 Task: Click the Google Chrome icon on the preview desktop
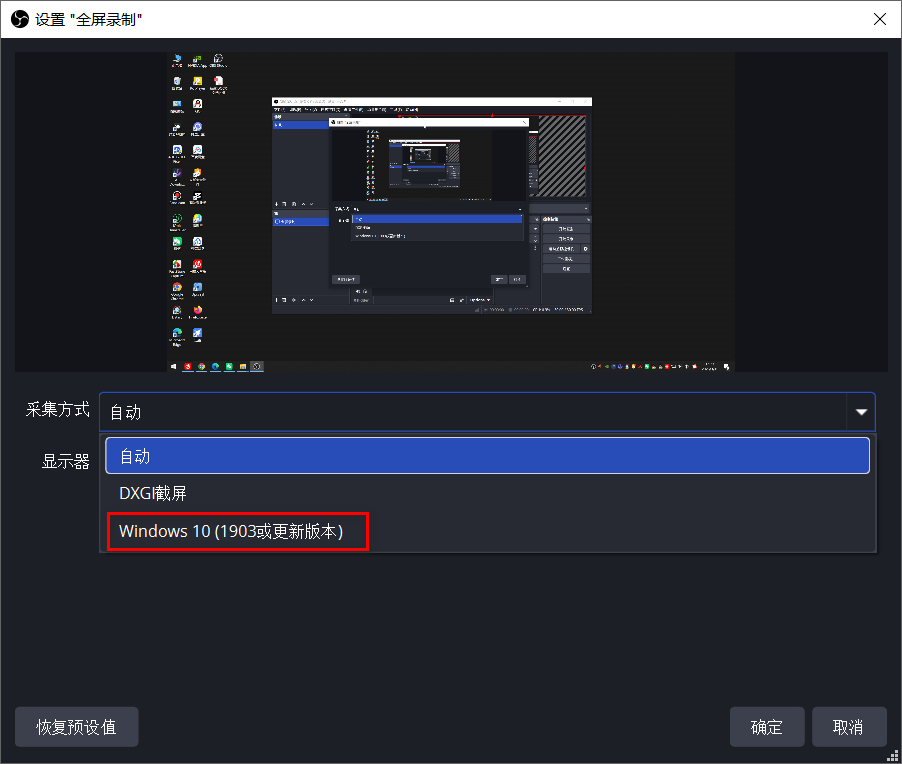[177, 287]
